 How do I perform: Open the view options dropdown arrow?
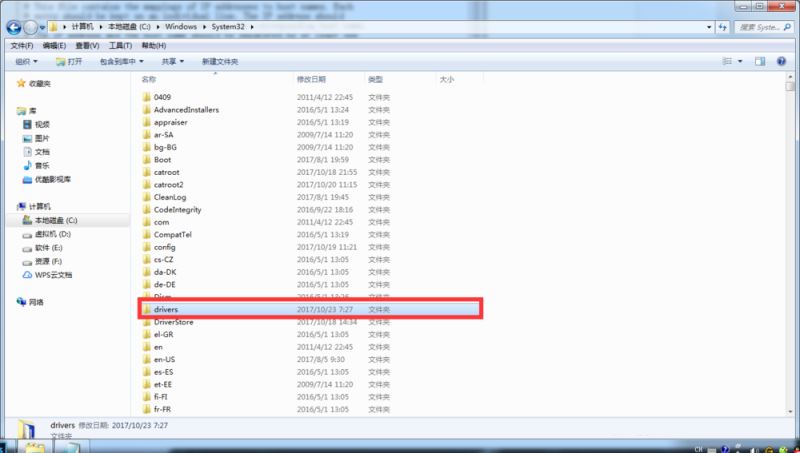tap(740, 61)
